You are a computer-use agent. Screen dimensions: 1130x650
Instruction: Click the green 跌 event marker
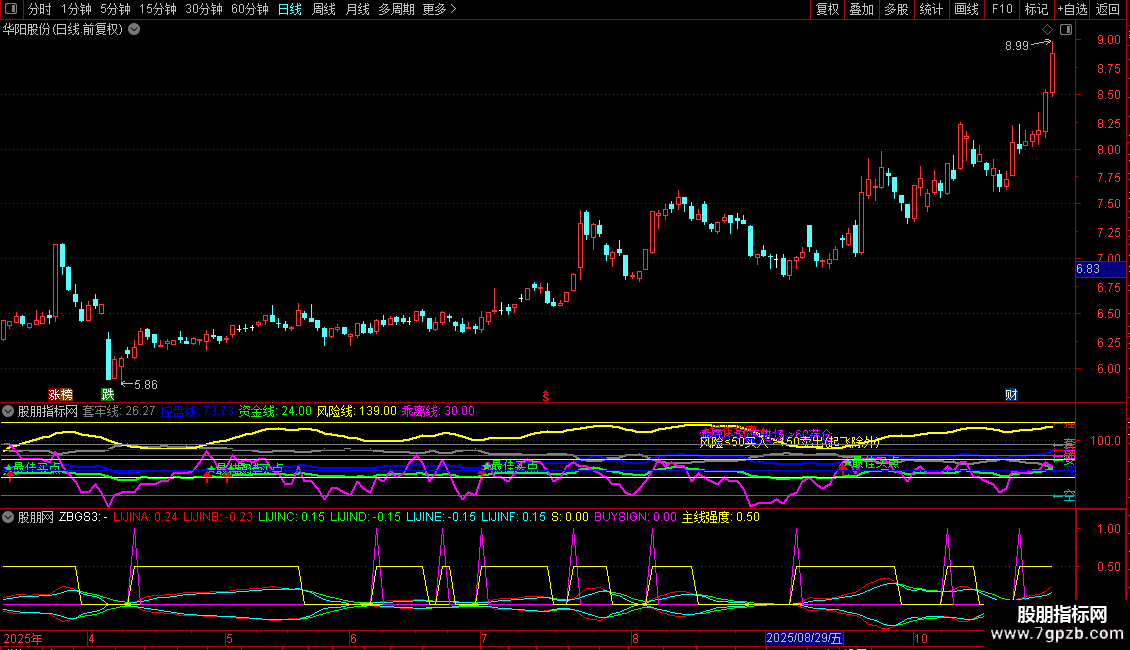pyautogui.click(x=107, y=394)
